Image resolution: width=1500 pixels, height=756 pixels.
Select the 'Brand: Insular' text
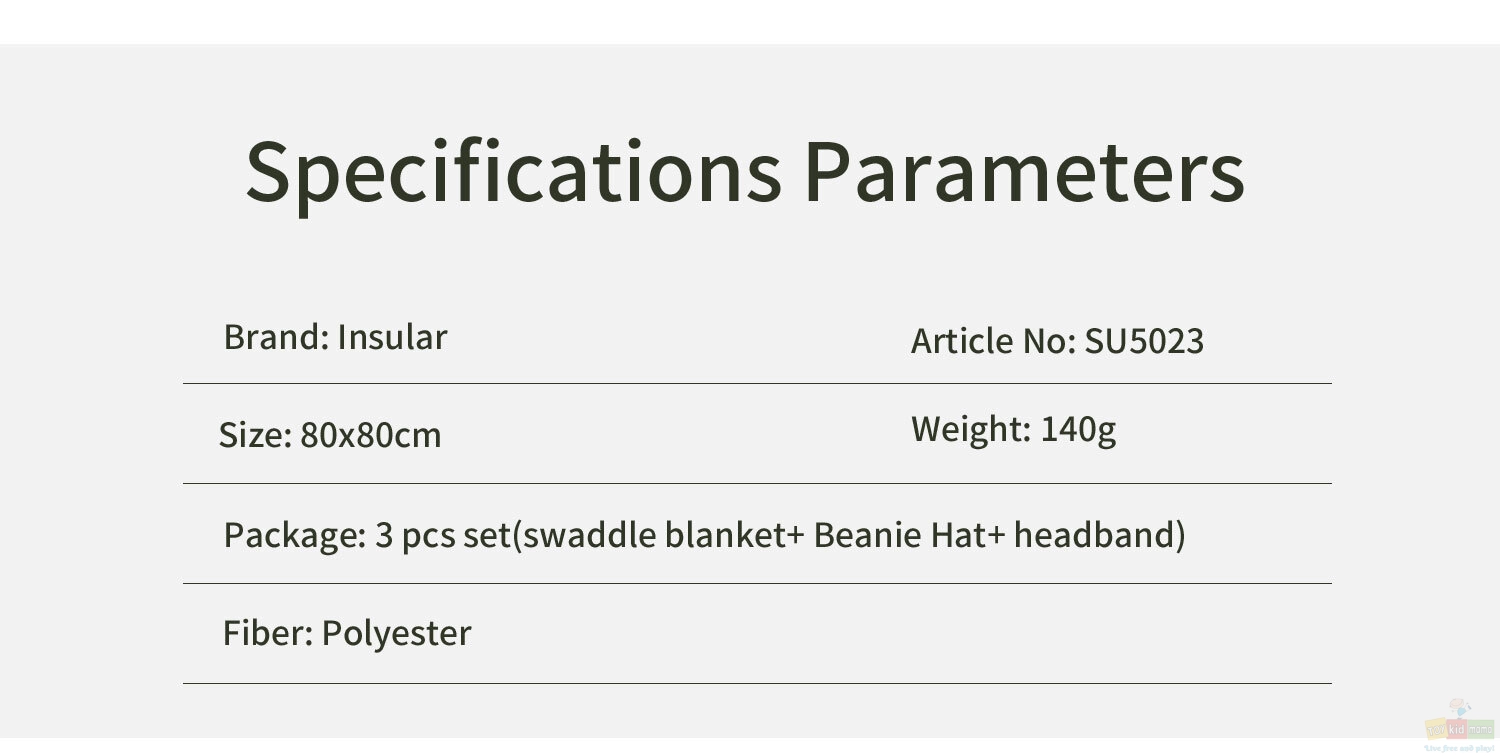(335, 337)
